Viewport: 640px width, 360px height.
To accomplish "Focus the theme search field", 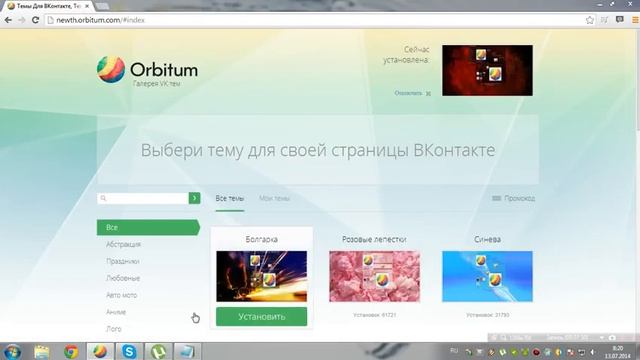I will [143, 198].
